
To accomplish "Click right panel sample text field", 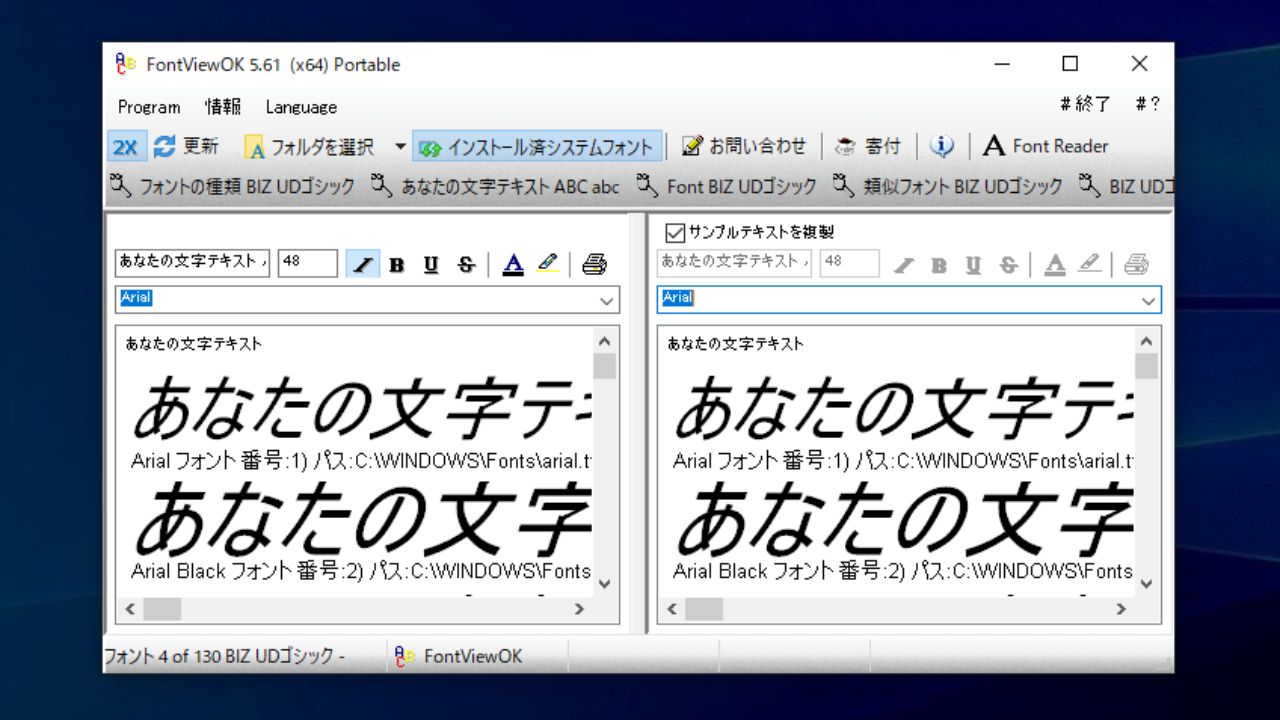I will click(x=734, y=263).
